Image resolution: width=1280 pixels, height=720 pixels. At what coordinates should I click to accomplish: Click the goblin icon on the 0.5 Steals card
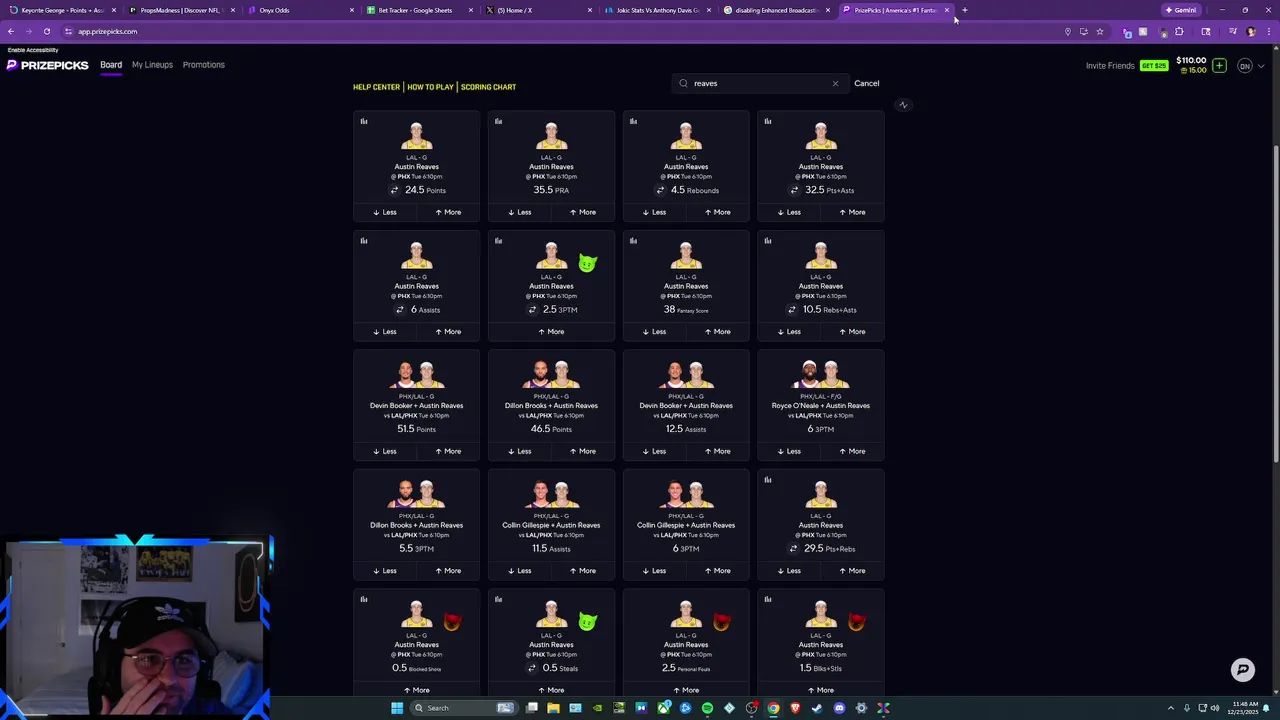coord(587,622)
